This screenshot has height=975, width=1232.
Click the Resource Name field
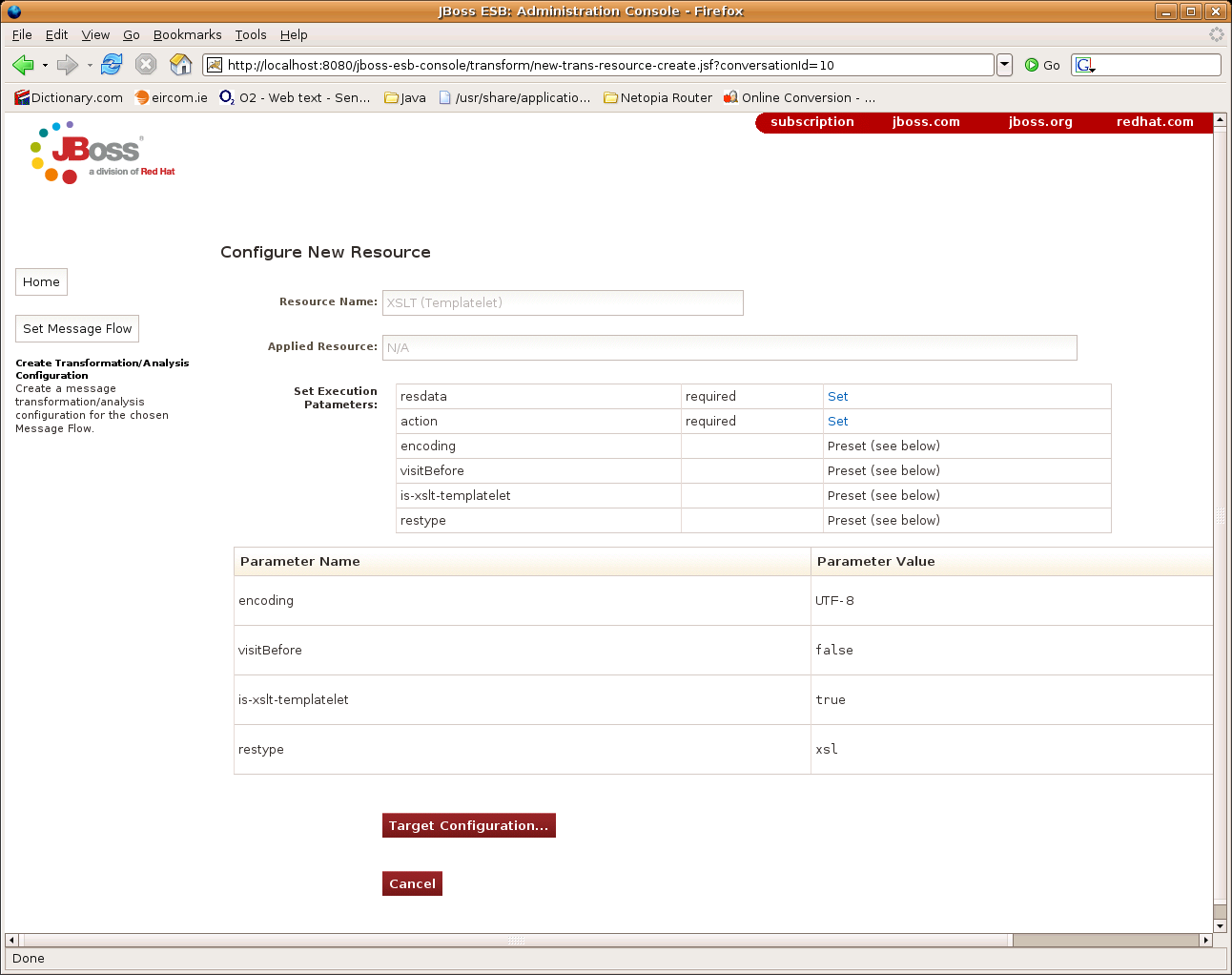pos(563,302)
